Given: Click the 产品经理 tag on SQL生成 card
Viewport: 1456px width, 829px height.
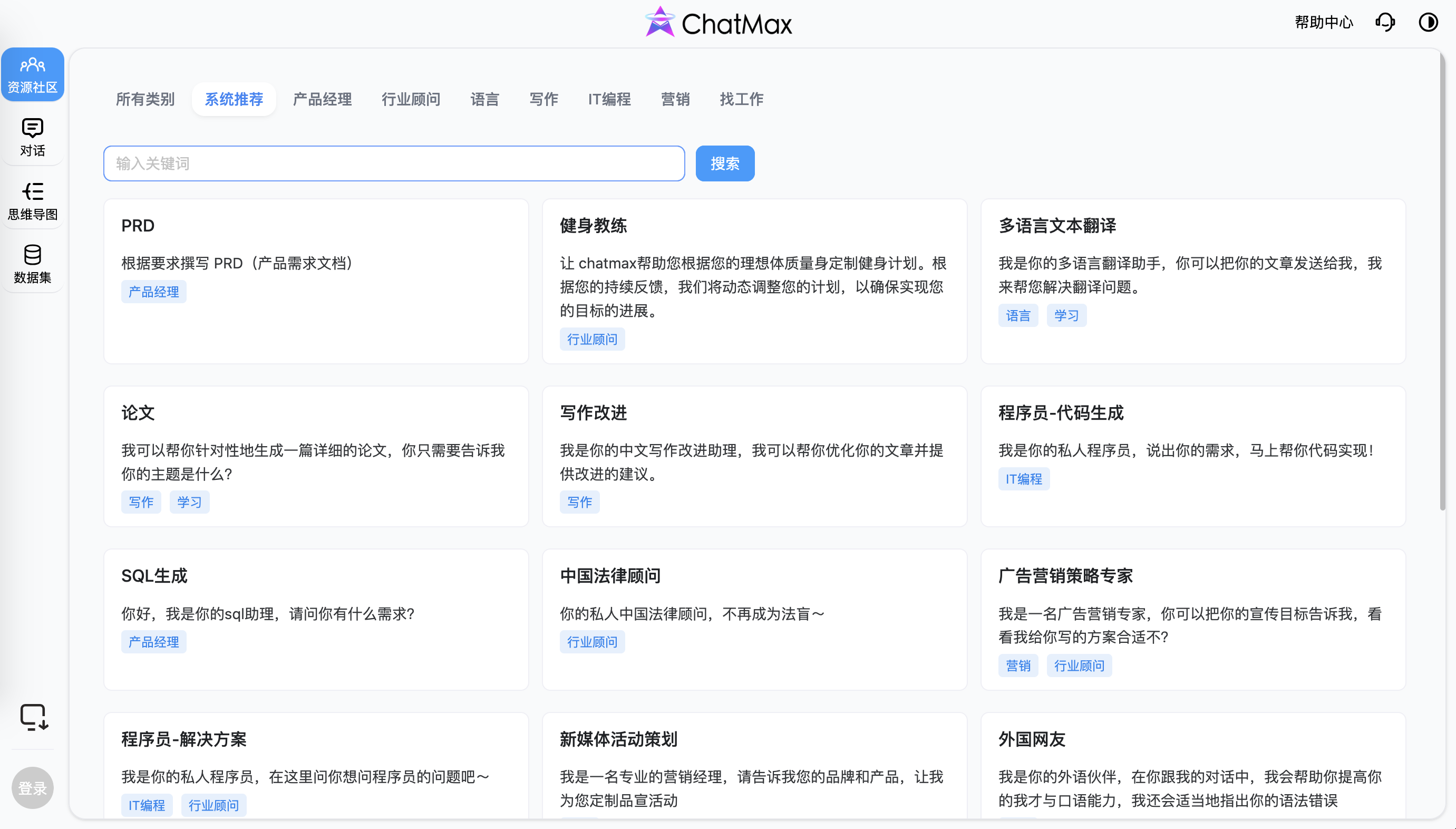Looking at the screenshot, I should click(x=153, y=642).
